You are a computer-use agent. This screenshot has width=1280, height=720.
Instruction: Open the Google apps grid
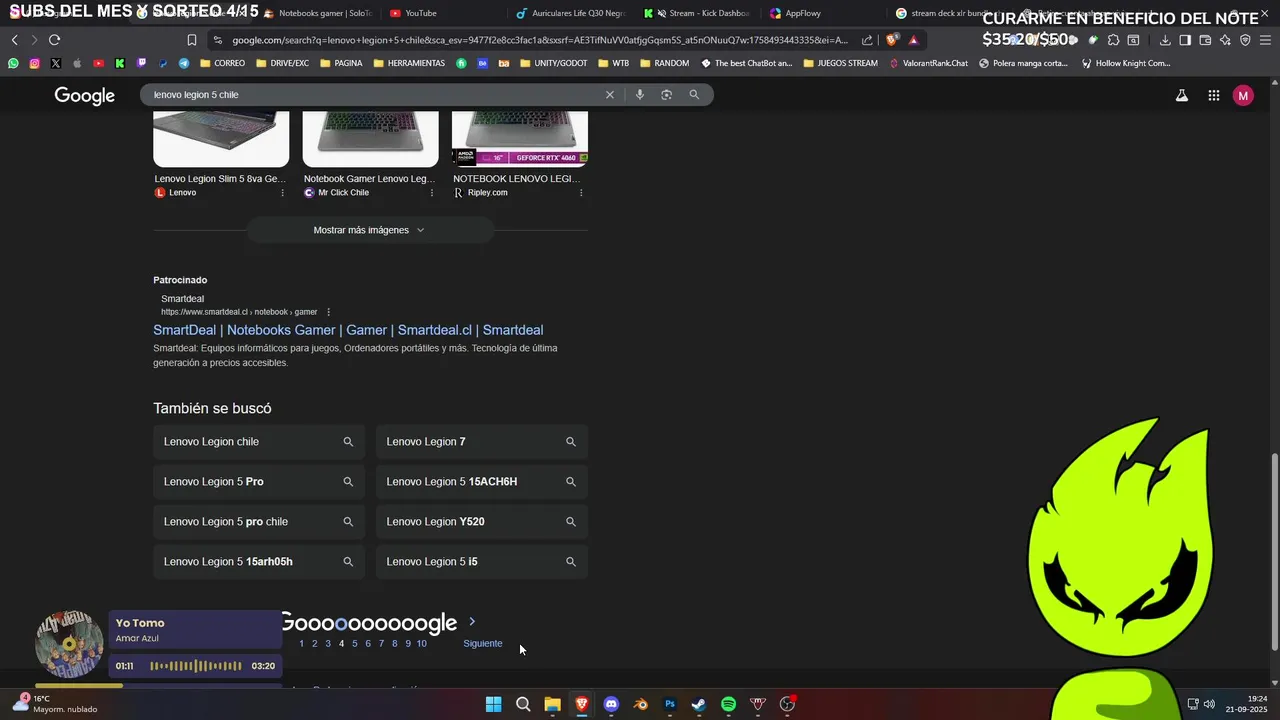coord(1214,95)
